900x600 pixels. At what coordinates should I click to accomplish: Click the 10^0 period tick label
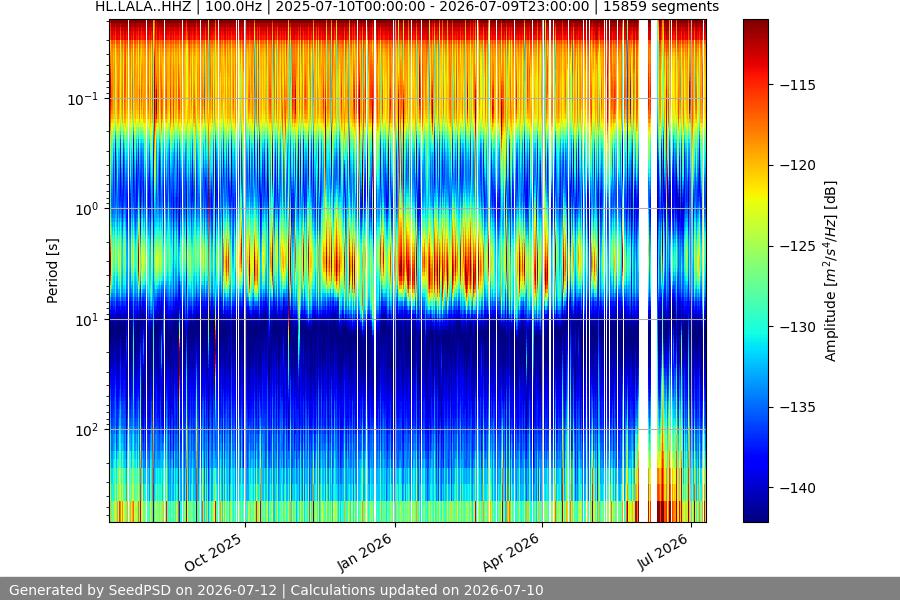tap(87, 210)
